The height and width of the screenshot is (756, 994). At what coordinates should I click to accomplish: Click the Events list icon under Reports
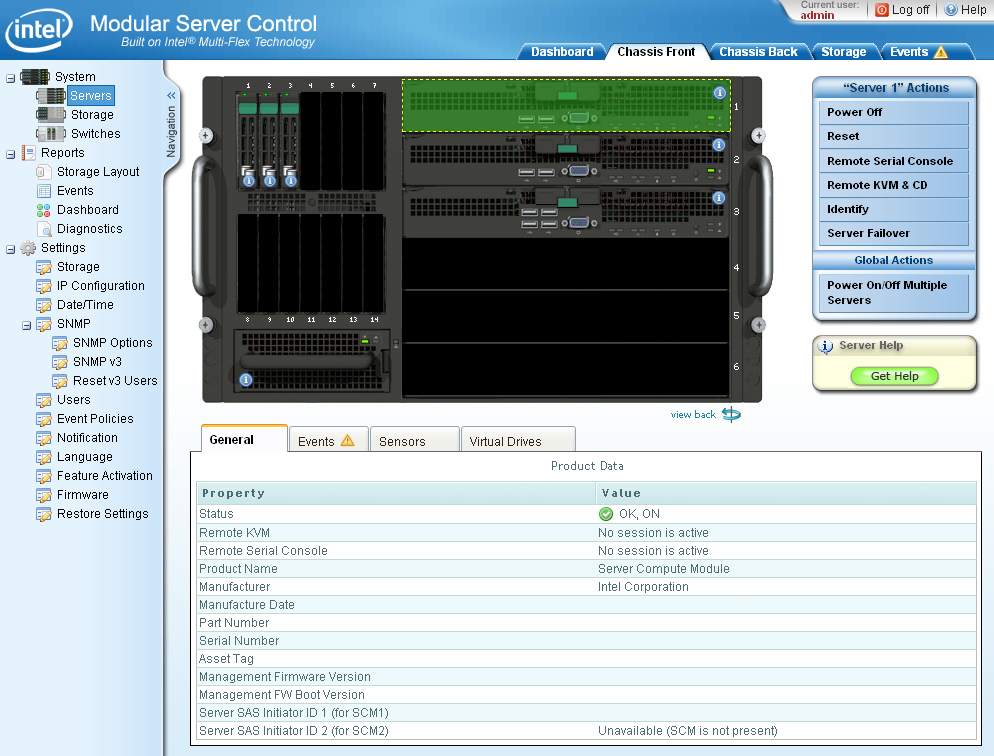tap(44, 191)
